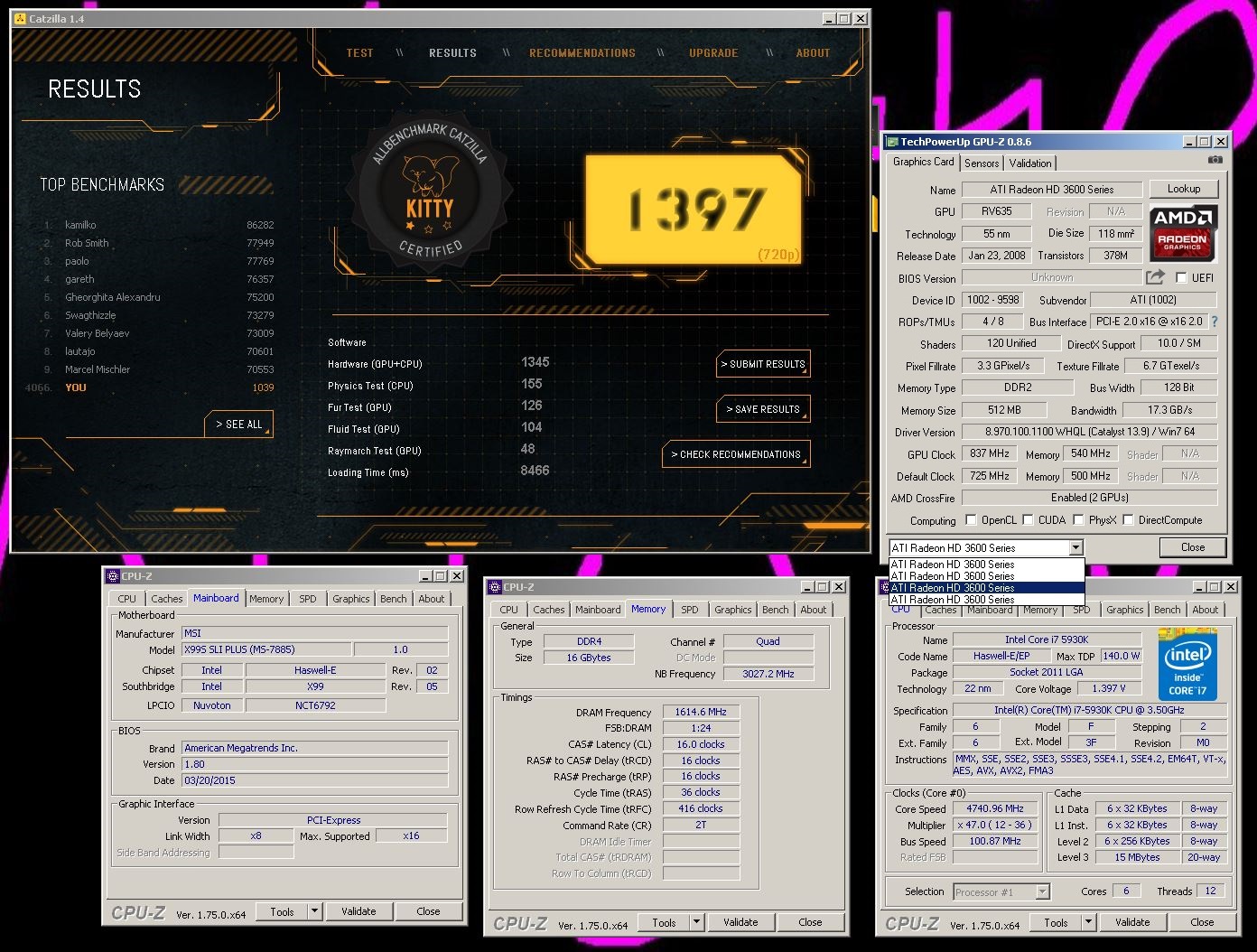Image resolution: width=1257 pixels, height=952 pixels.
Task: Click the CPU-Z Mainboard window title icon
Action: point(113,576)
